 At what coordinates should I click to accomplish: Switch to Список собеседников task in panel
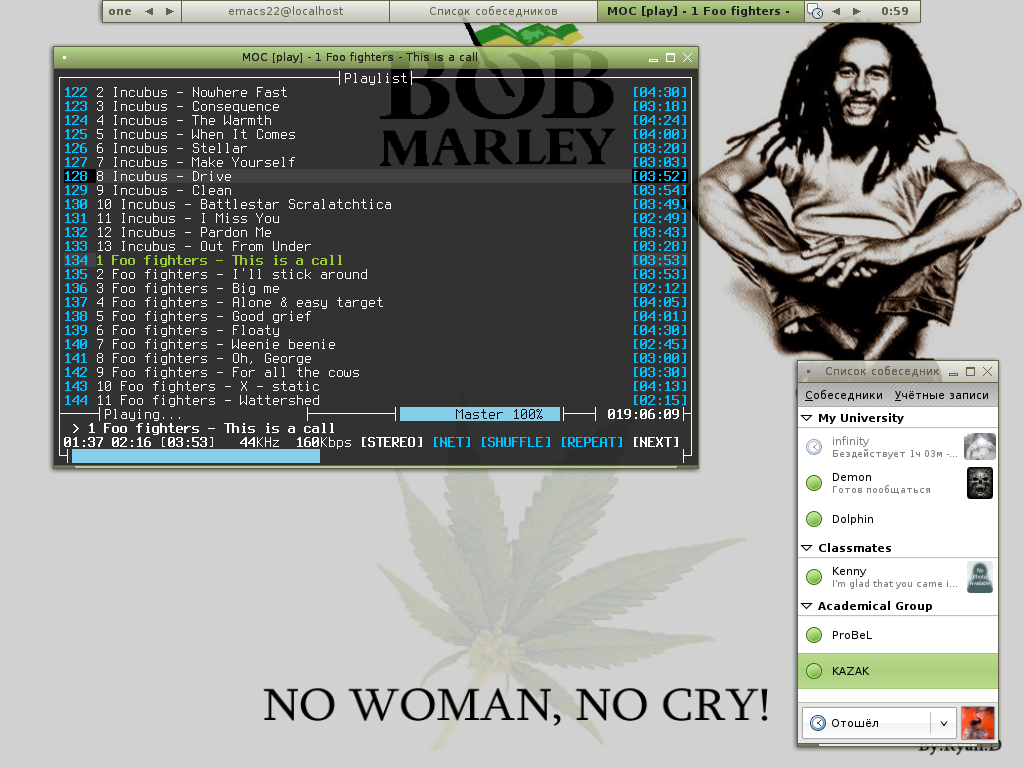pyautogui.click(x=493, y=11)
